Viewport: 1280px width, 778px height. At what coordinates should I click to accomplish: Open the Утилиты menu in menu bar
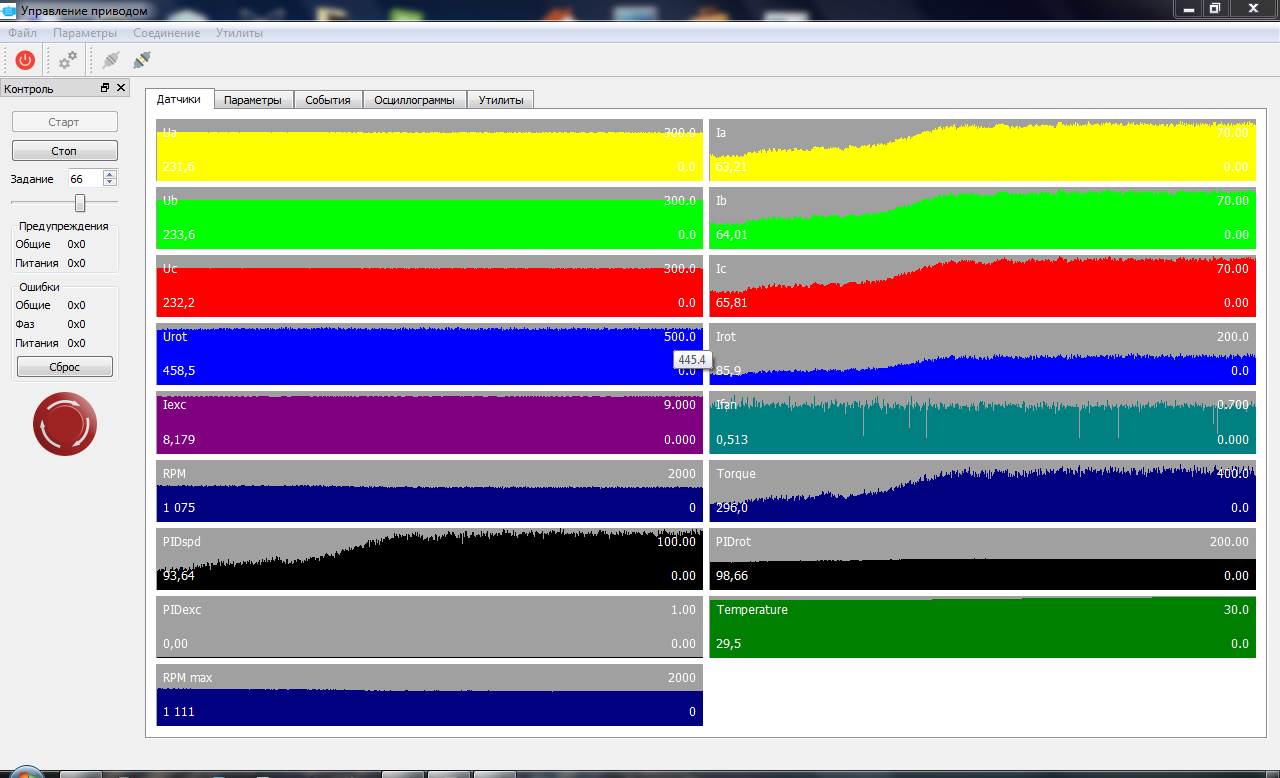point(239,33)
